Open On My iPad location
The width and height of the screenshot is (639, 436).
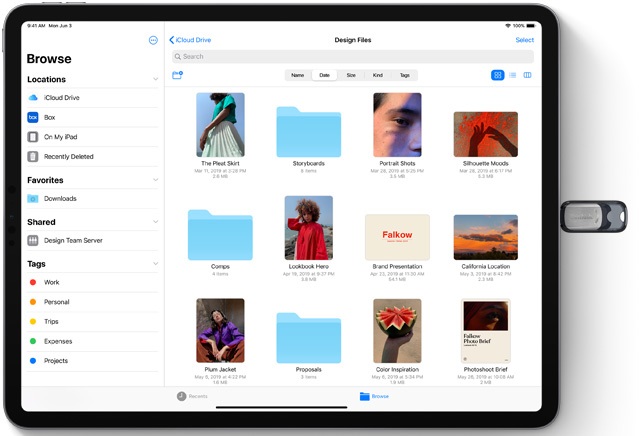point(60,137)
